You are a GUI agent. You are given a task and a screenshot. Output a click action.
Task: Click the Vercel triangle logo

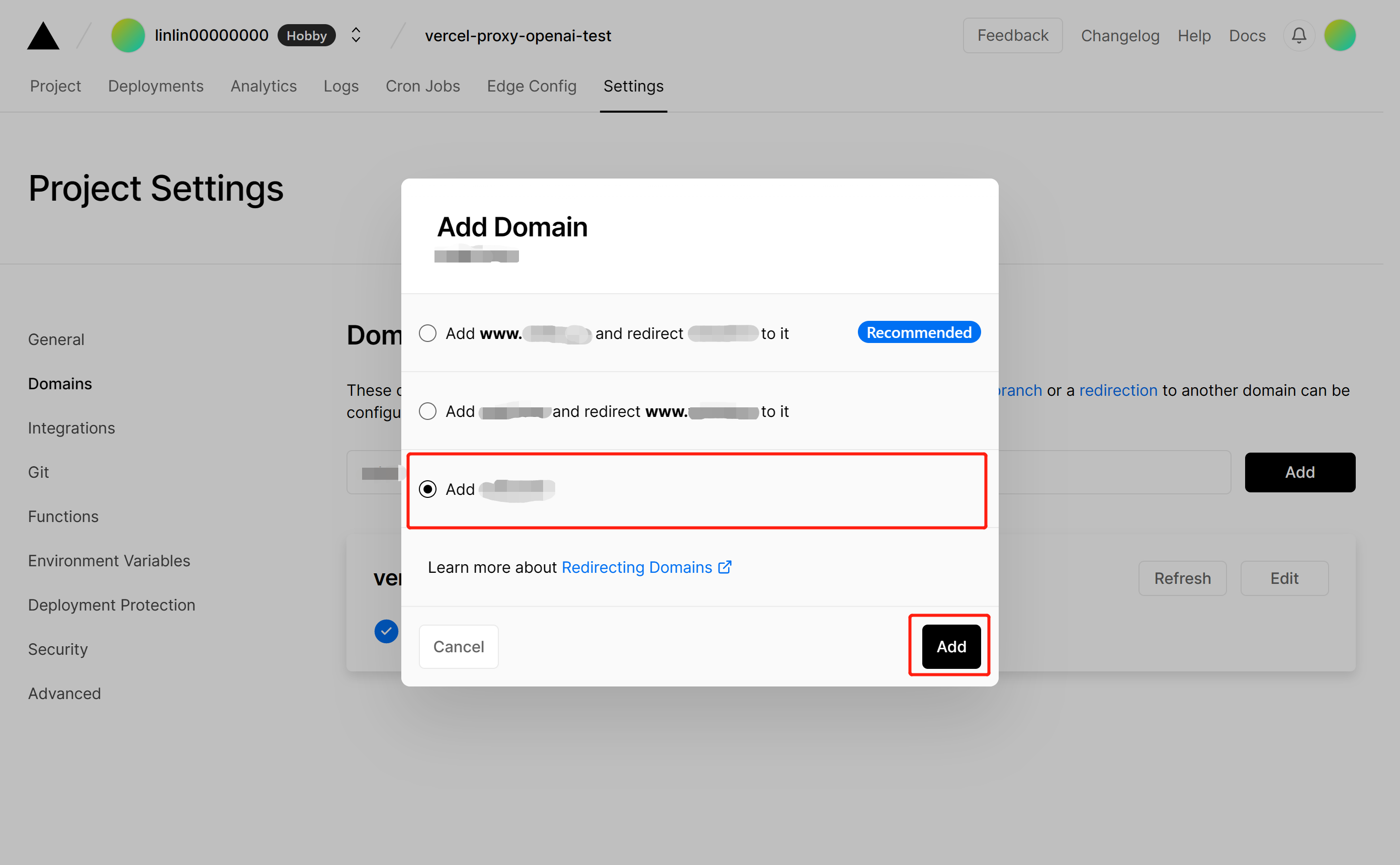pyautogui.click(x=43, y=36)
